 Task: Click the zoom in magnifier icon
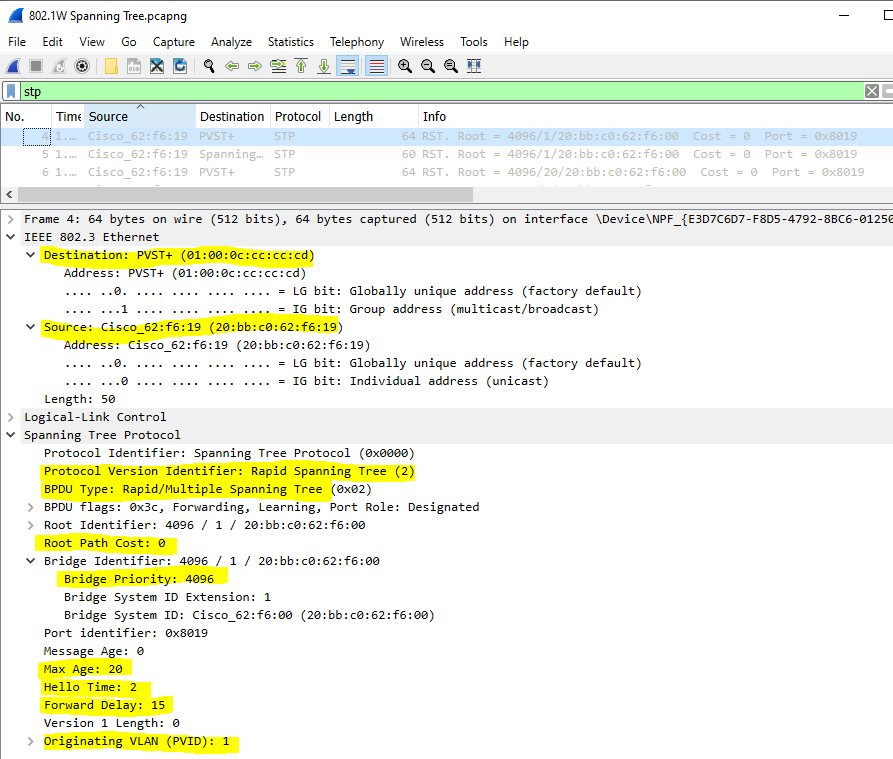point(405,66)
